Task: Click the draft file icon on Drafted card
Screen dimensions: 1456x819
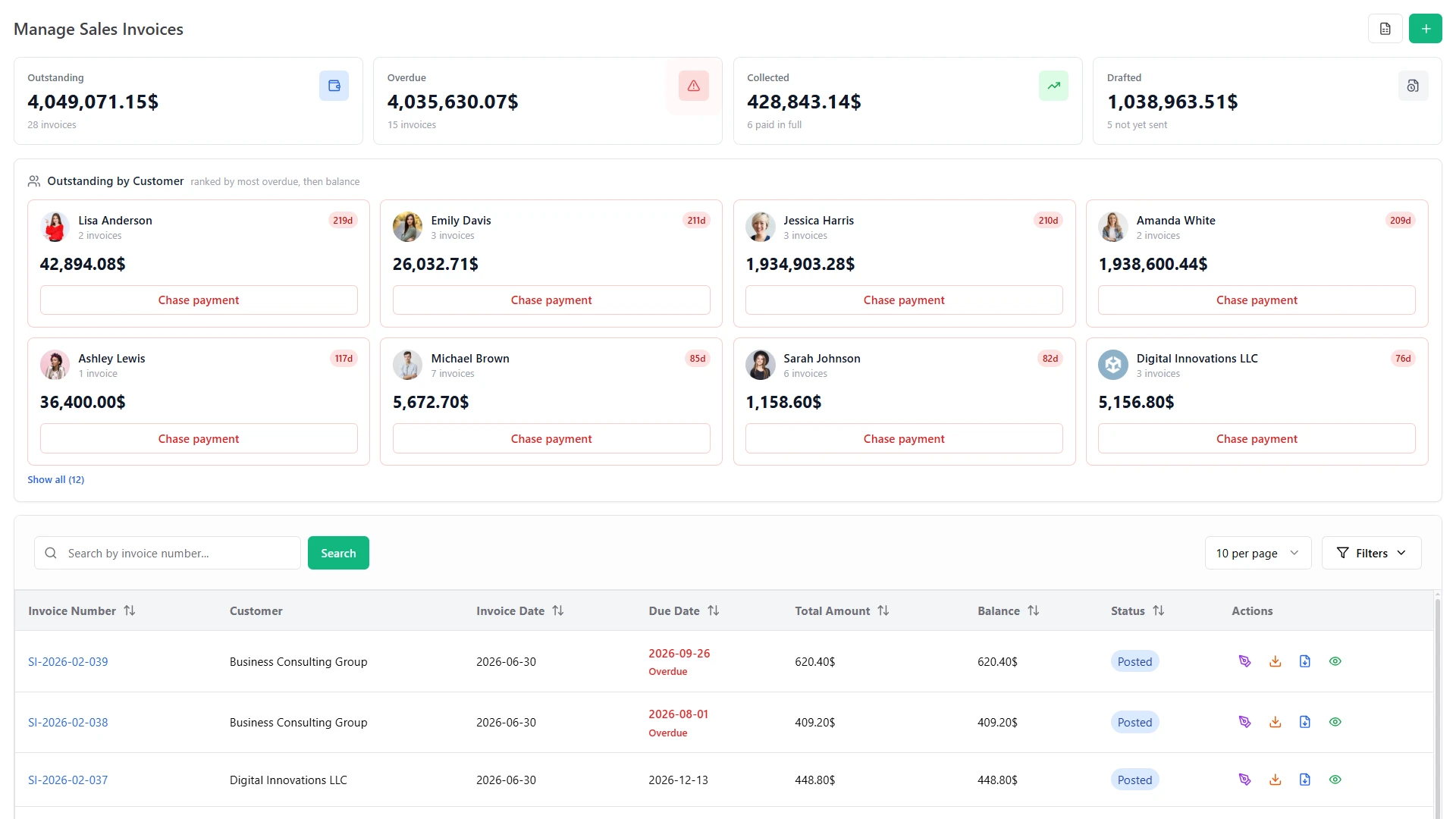Action: coord(1413,86)
